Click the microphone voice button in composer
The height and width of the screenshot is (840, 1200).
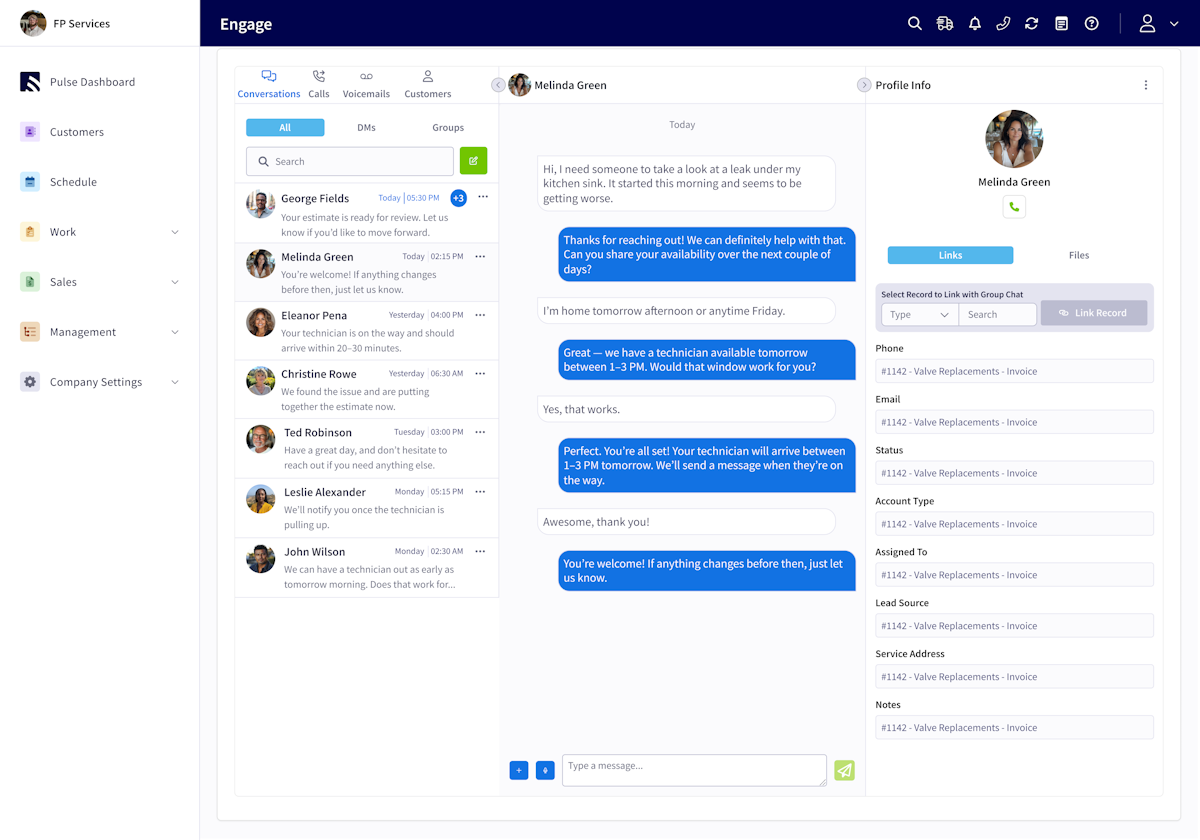(545, 770)
